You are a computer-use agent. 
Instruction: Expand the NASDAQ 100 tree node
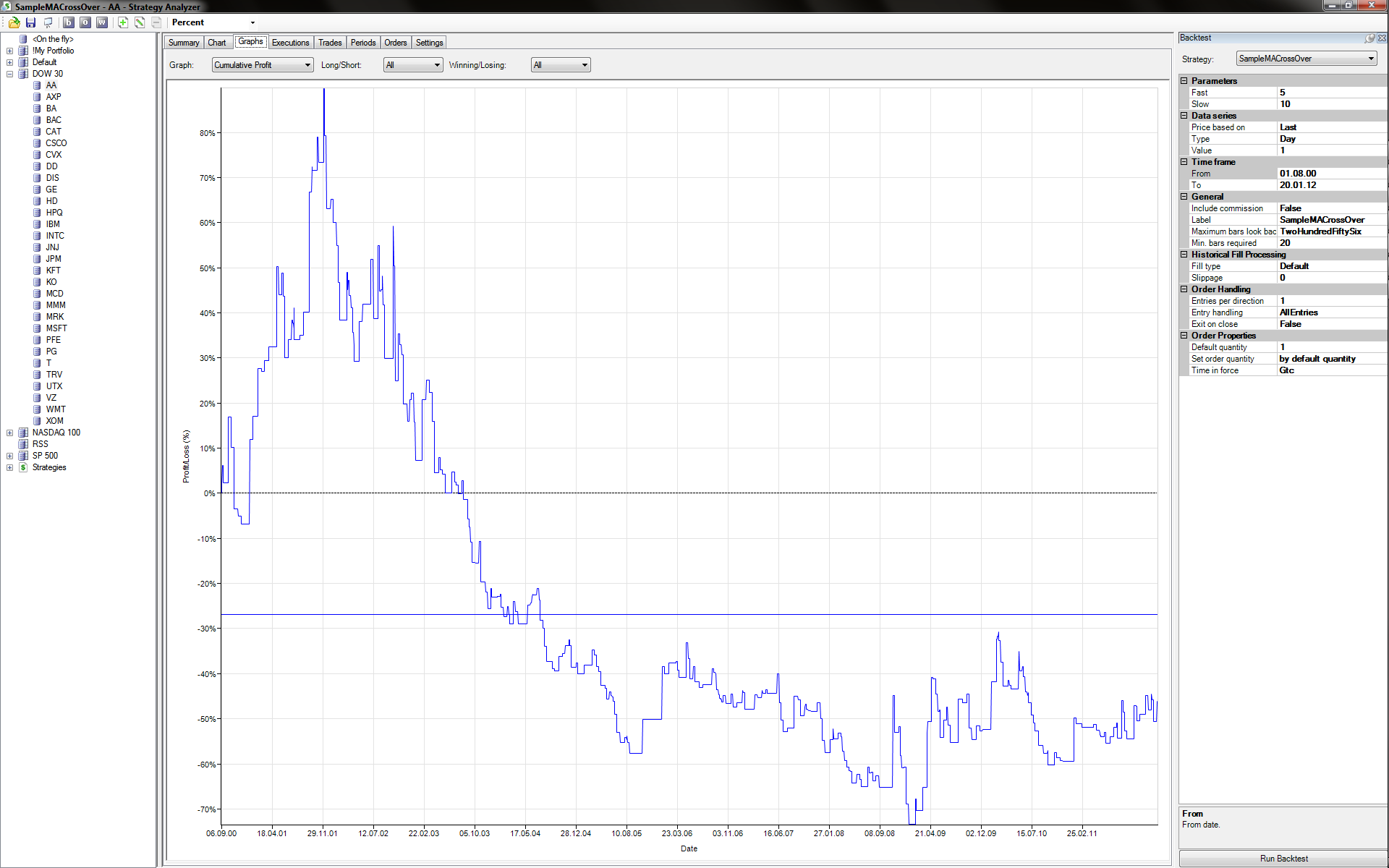pyautogui.click(x=9, y=433)
